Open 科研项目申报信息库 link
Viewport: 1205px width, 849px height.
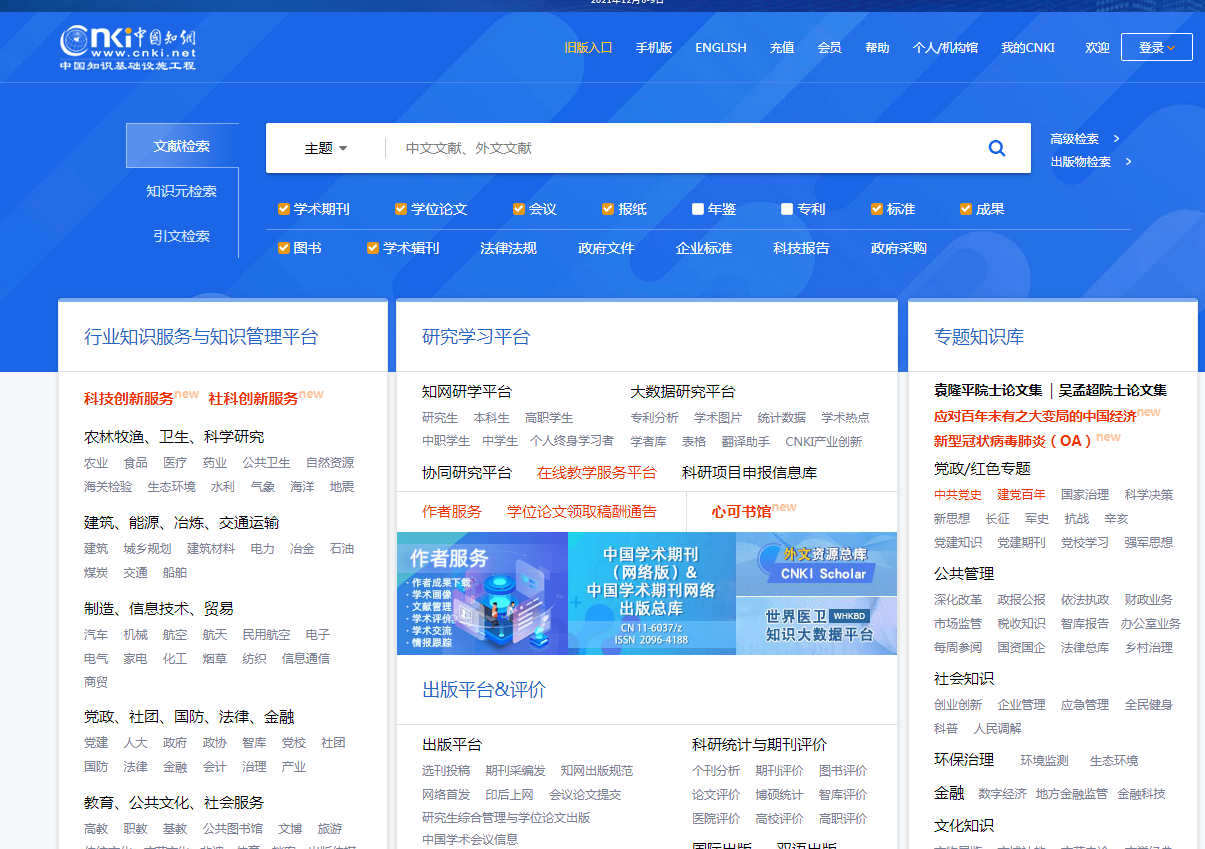(749, 472)
